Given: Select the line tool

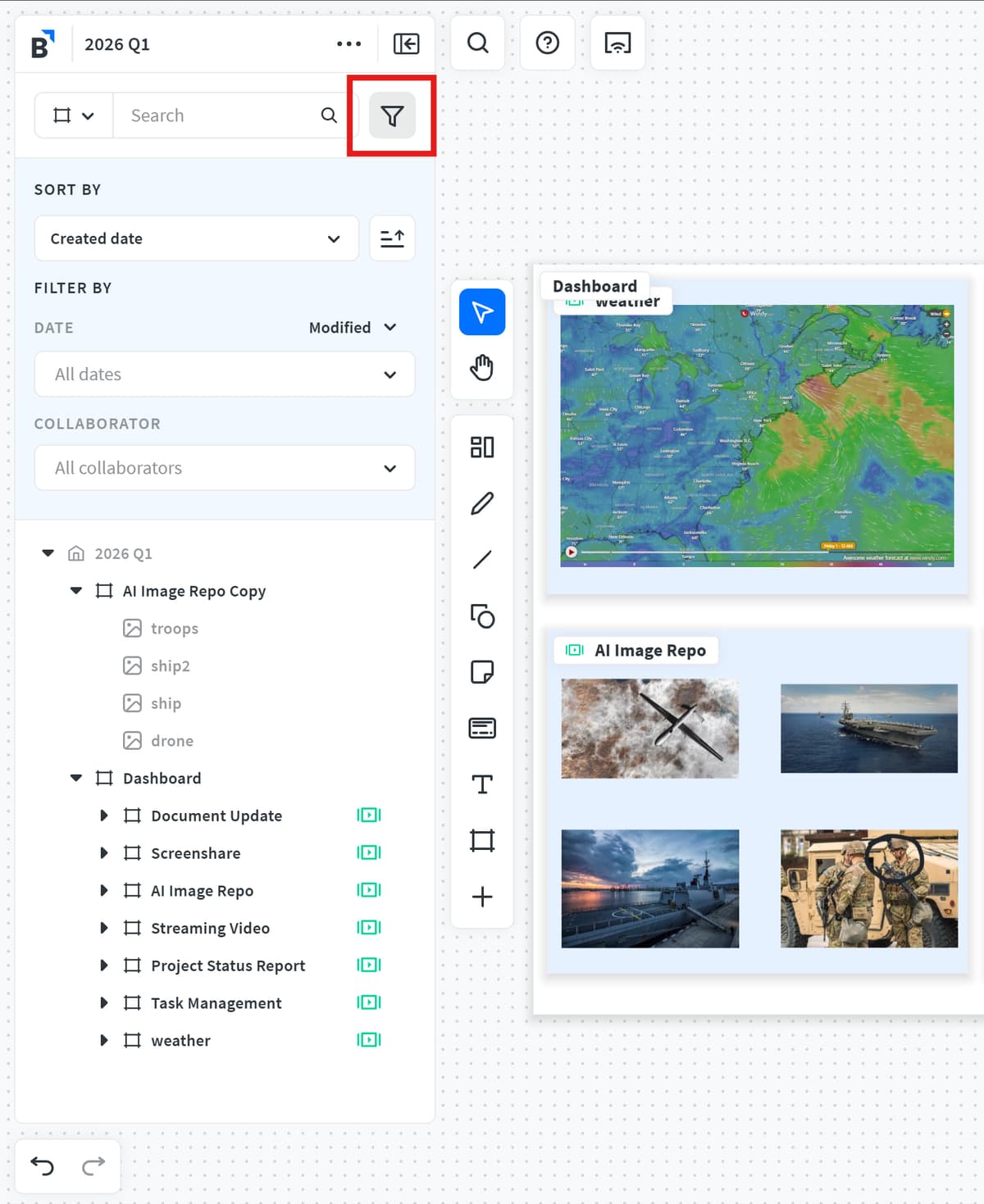Looking at the screenshot, I should pos(482,560).
